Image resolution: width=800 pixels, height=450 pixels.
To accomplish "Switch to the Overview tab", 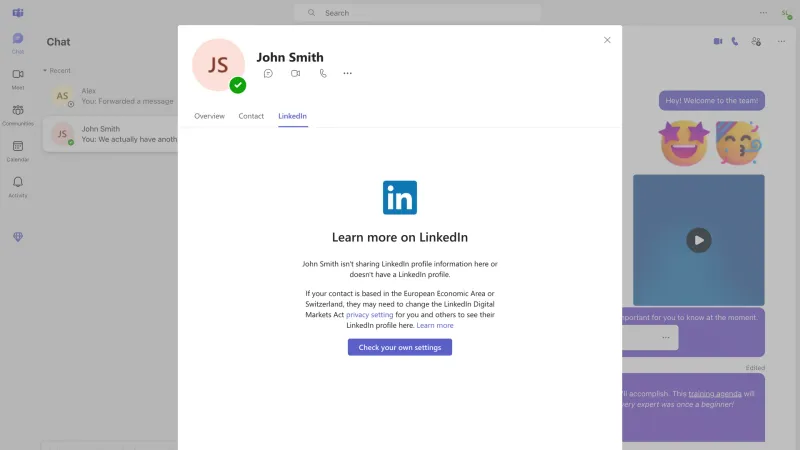I will 209,116.
